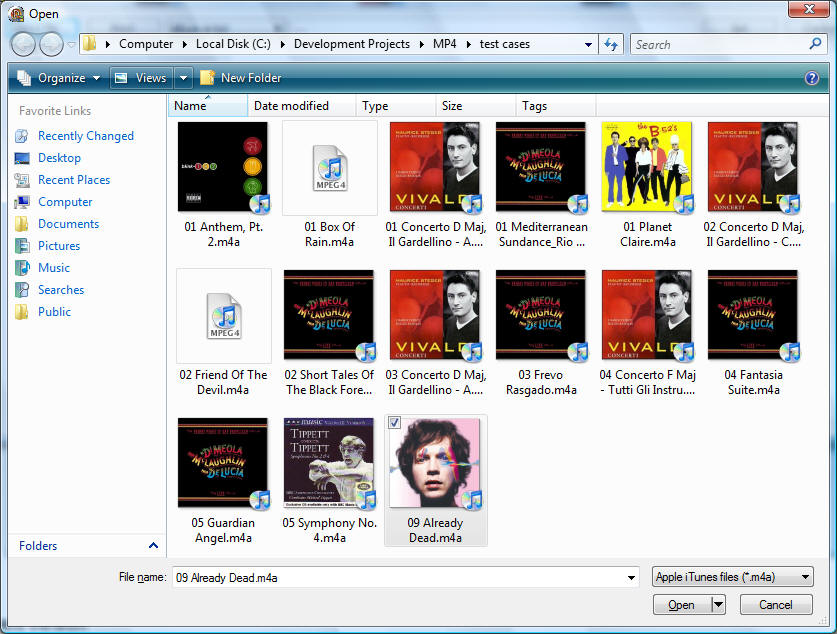Sort by Date modified column header
Image resolution: width=837 pixels, height=634 pixels.
pyautogui.click(x=302, y=106)
